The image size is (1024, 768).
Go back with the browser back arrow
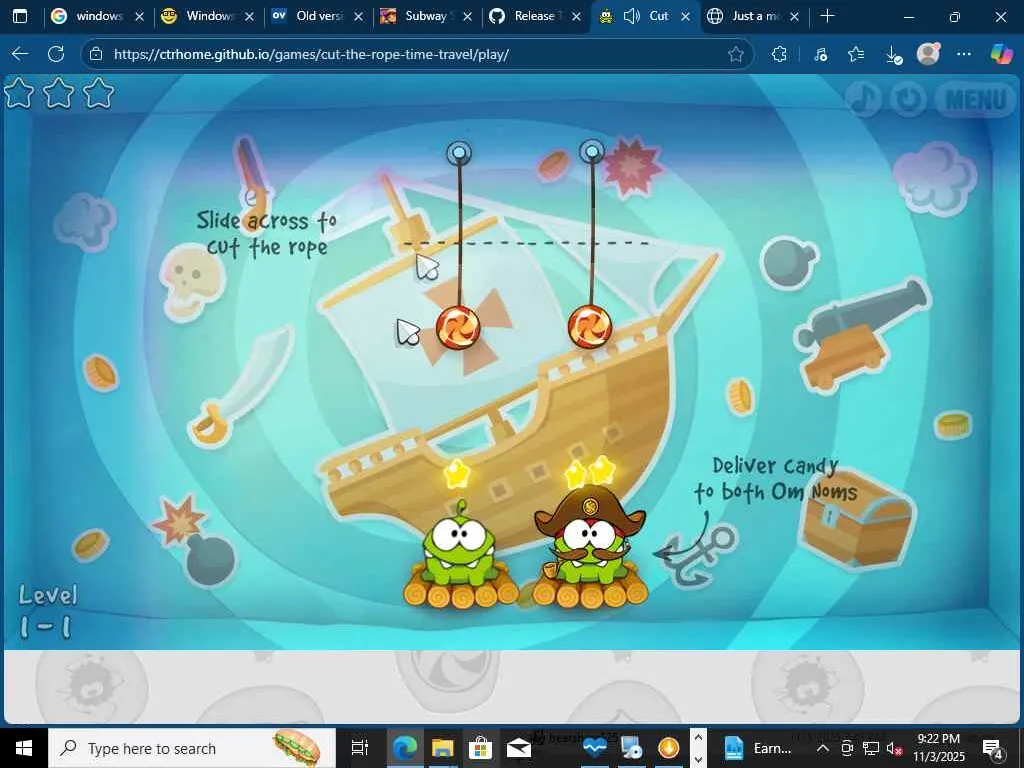click(20, 54)
